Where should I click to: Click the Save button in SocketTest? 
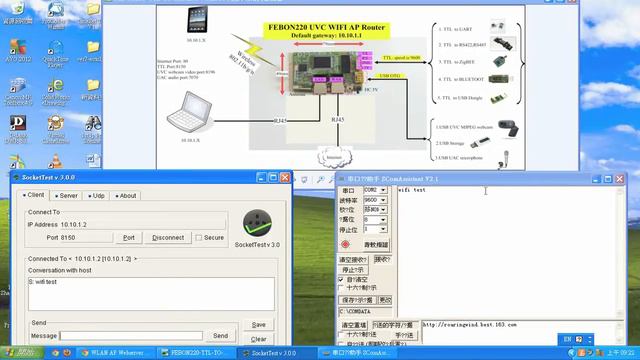tap(258, 325)
